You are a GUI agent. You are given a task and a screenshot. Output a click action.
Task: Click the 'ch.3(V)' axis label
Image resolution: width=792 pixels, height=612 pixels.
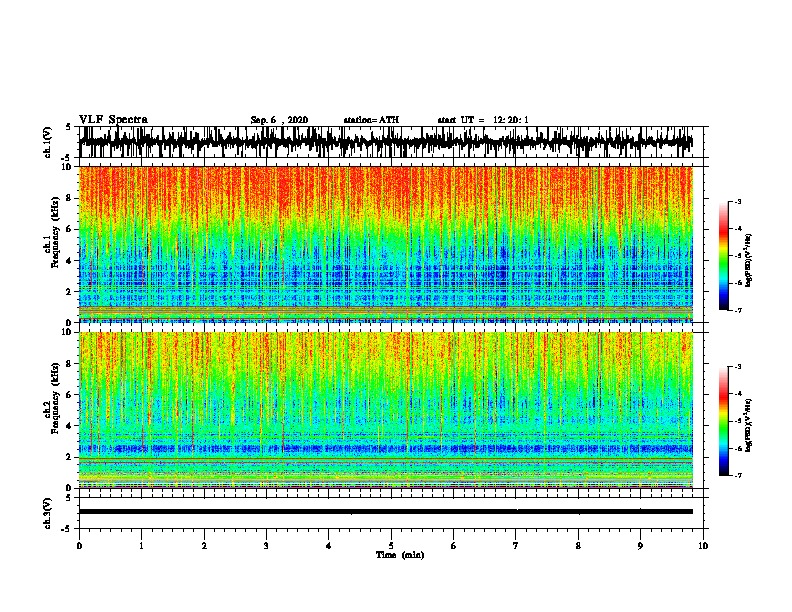coord(47,513)
